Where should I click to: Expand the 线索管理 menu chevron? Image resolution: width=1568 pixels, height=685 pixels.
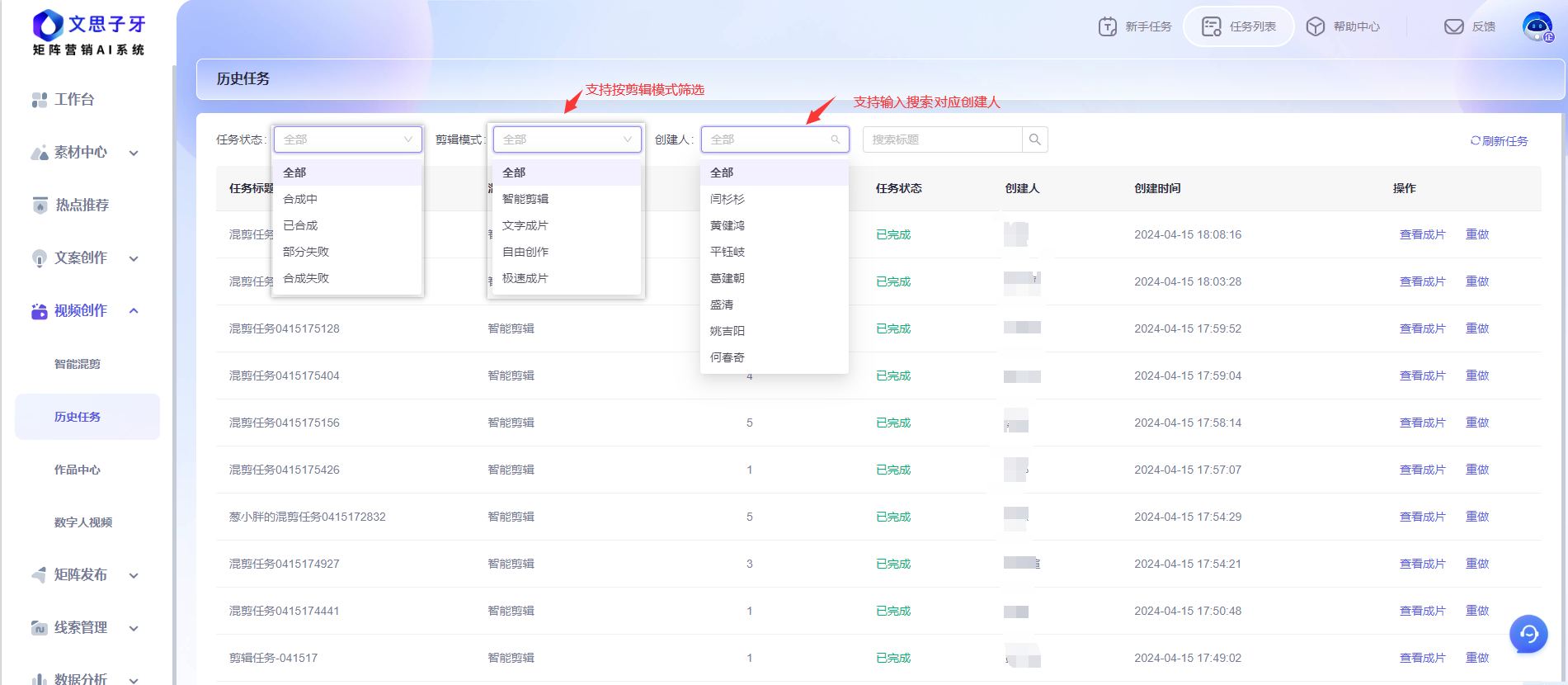(134, 628)
